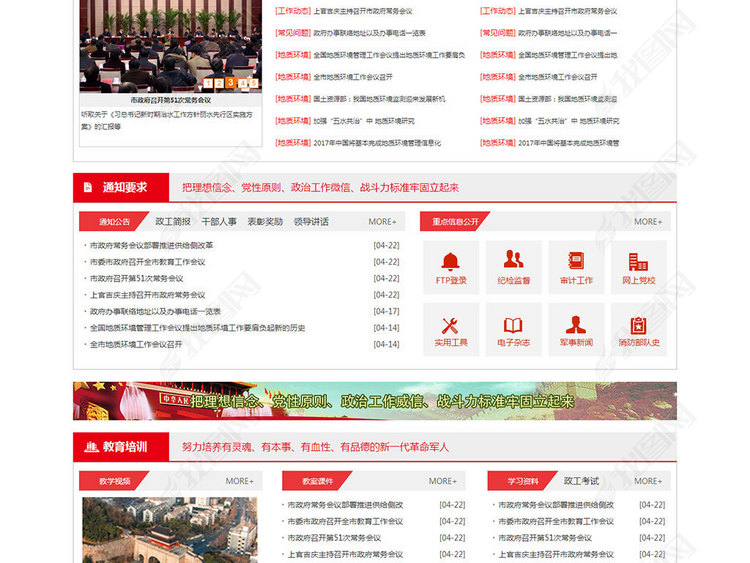Open 学习资料 item 市政府召开第51次常务会议

click(545, 538)
